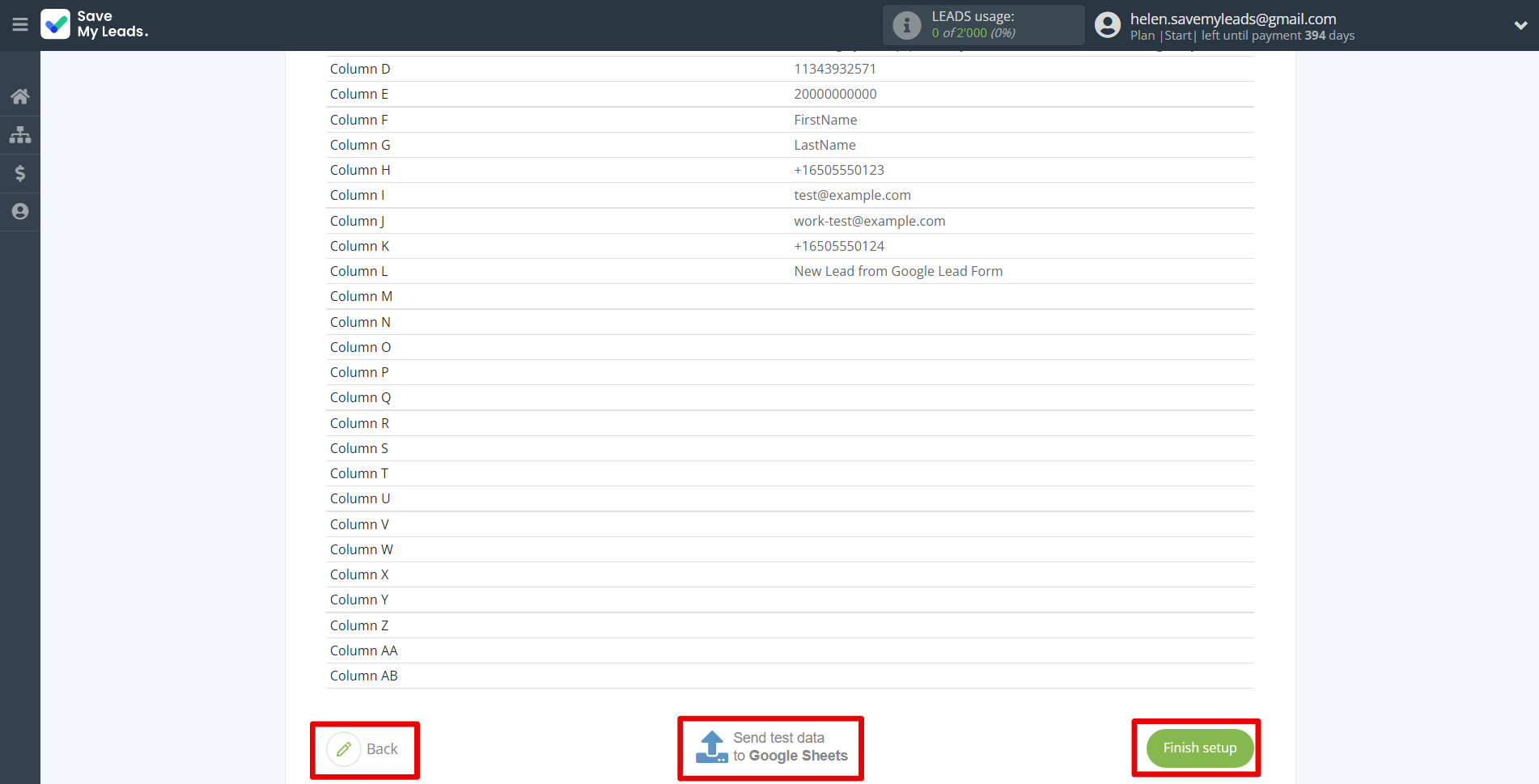Select the 'Column H' label
The width and height of the screenshot is (1539, 784).
coord(360,170)
